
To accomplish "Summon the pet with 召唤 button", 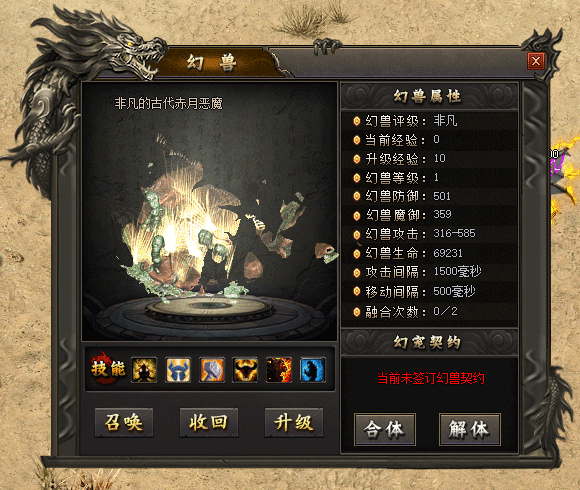I will [124, 422].
